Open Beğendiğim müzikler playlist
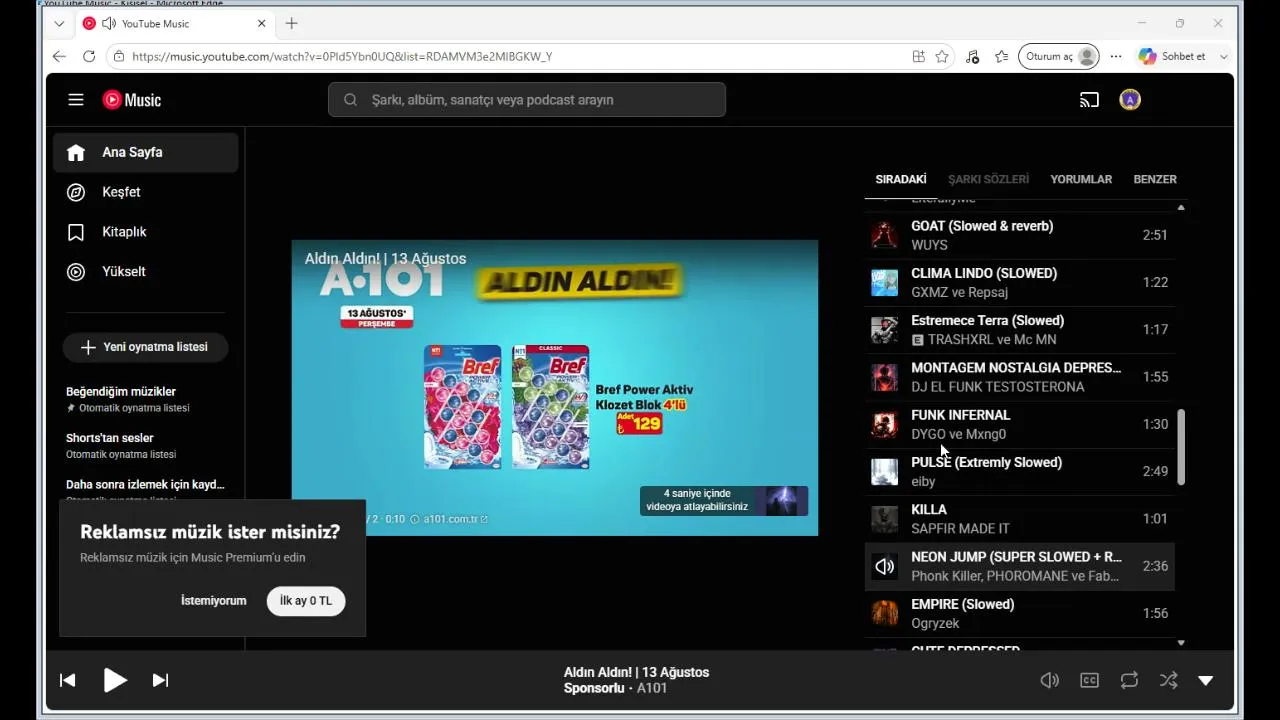Screen dimensions: 1280x720 (146, 399)
